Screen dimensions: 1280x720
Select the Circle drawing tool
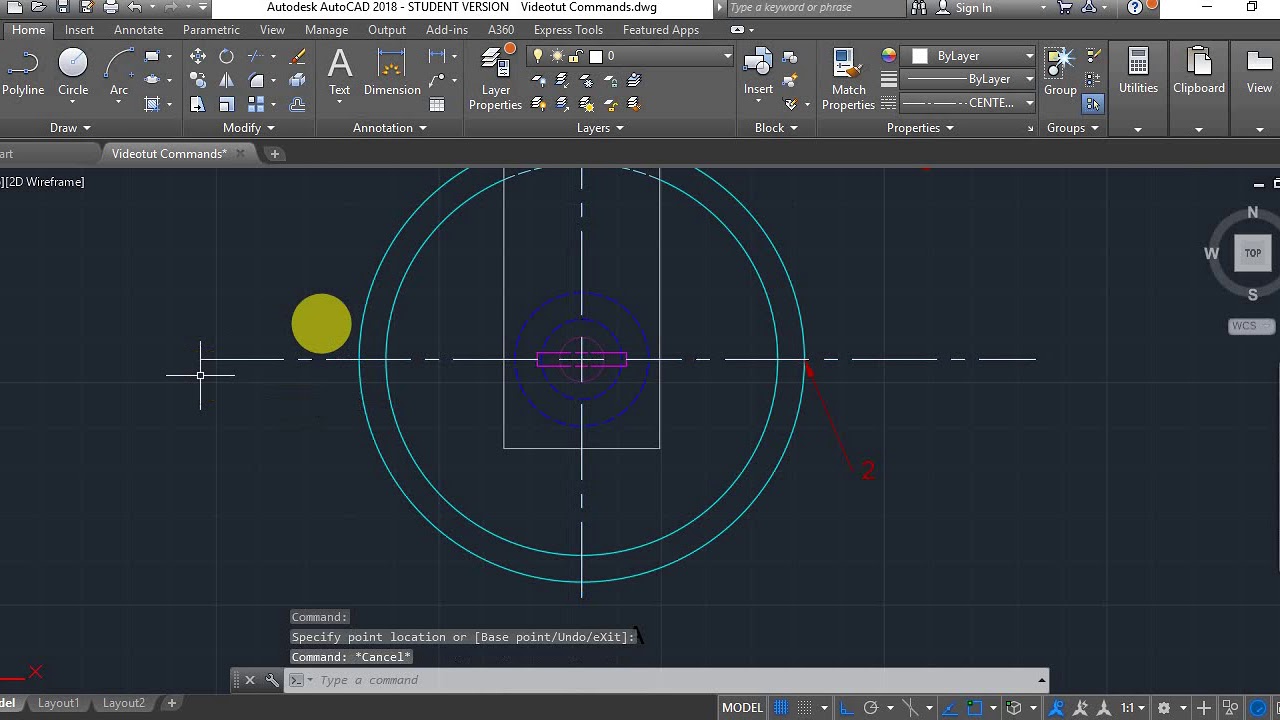[x=73, y=74]
